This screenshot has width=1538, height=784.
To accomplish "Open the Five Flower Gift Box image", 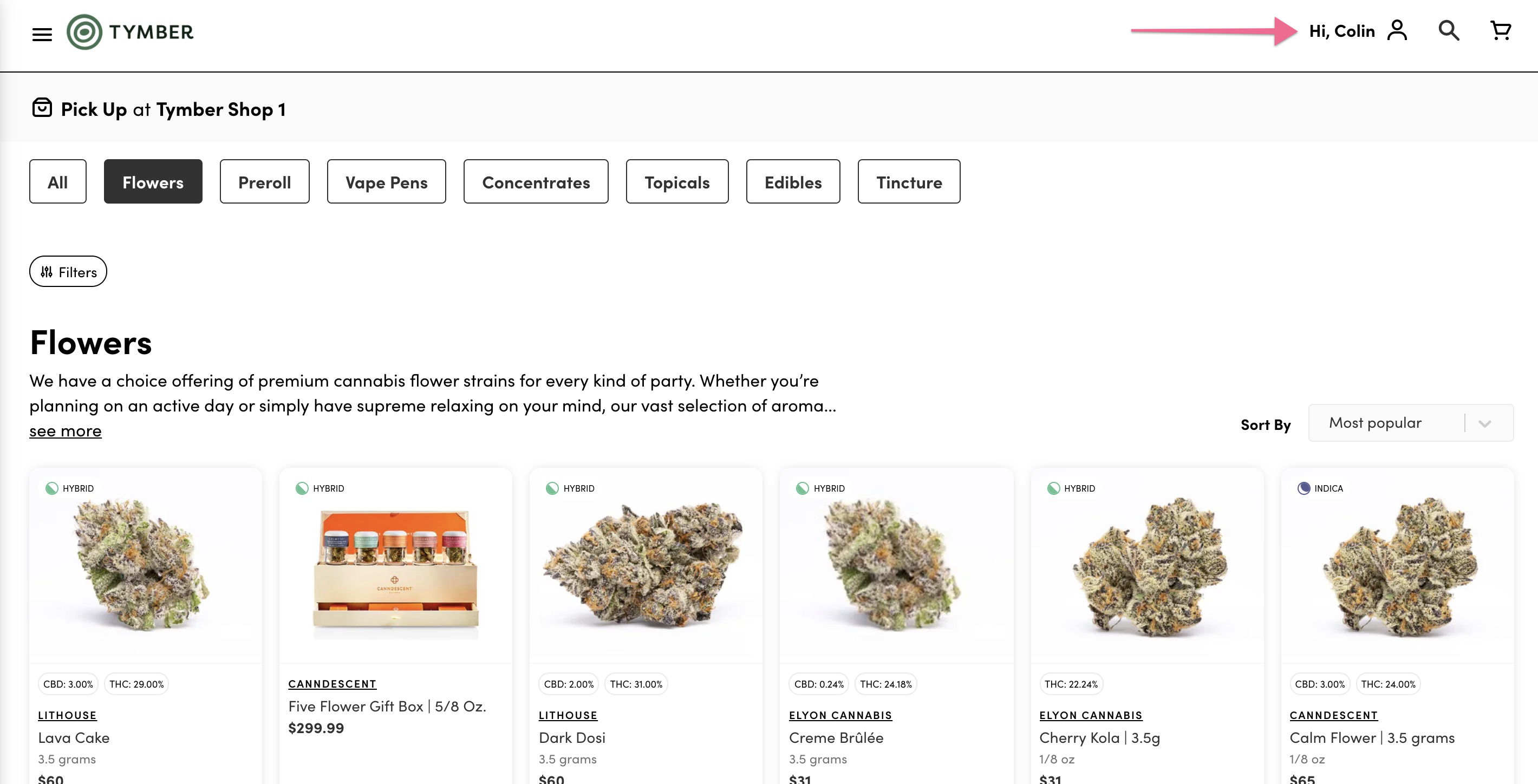I will click(x=395, y=573).
